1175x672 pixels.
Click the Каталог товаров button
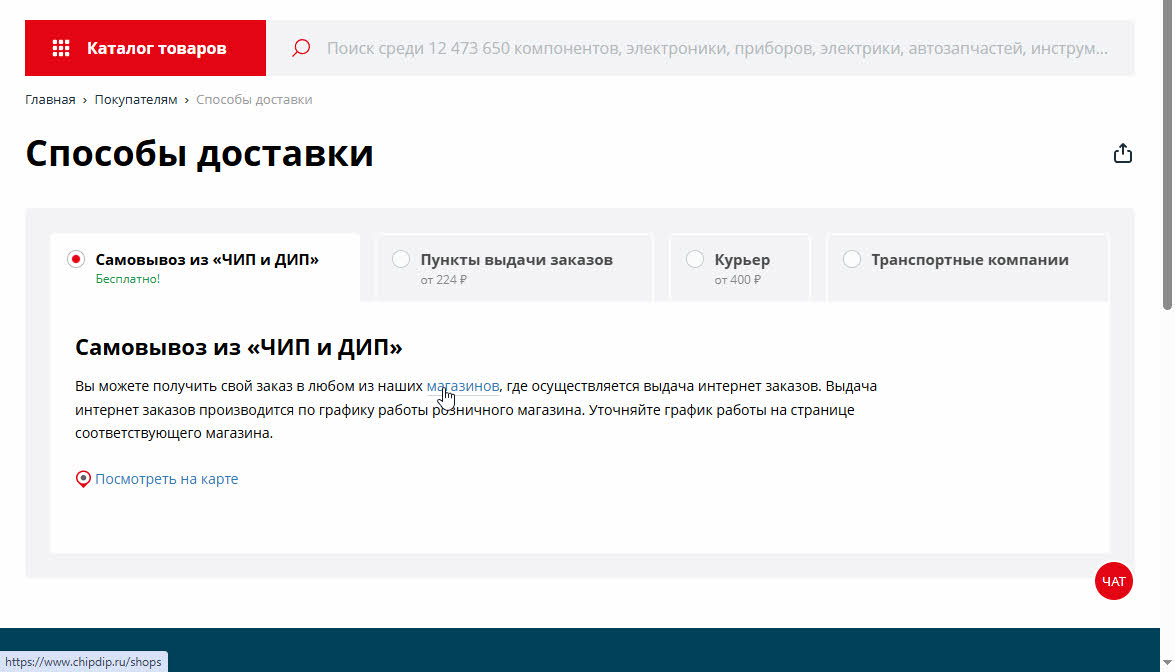pyautogui.click(x=145, y=48)
